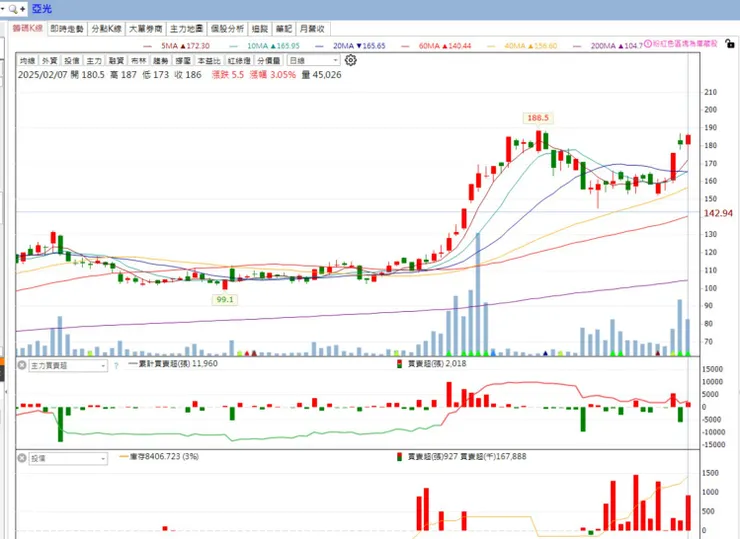The image size is (740, 539).
Task: Open the 月營收 tab
Action: pos(312,29)
